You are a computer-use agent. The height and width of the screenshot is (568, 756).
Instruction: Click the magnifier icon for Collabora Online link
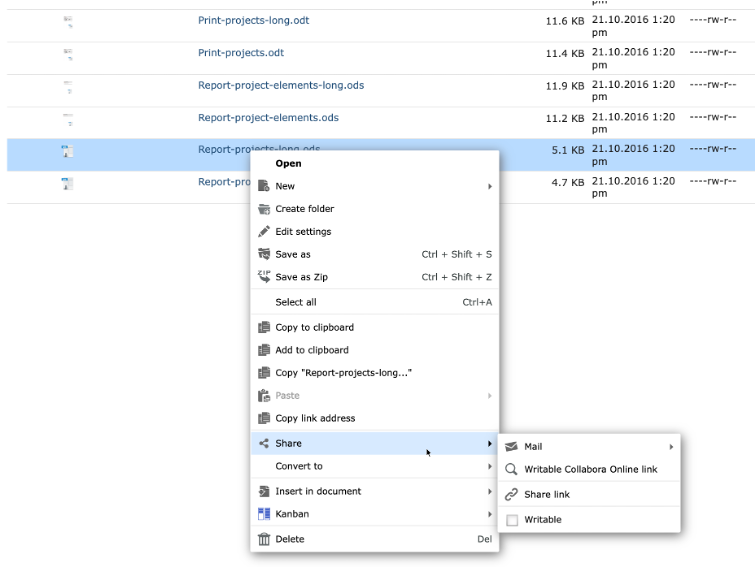(x=511, y=469)
